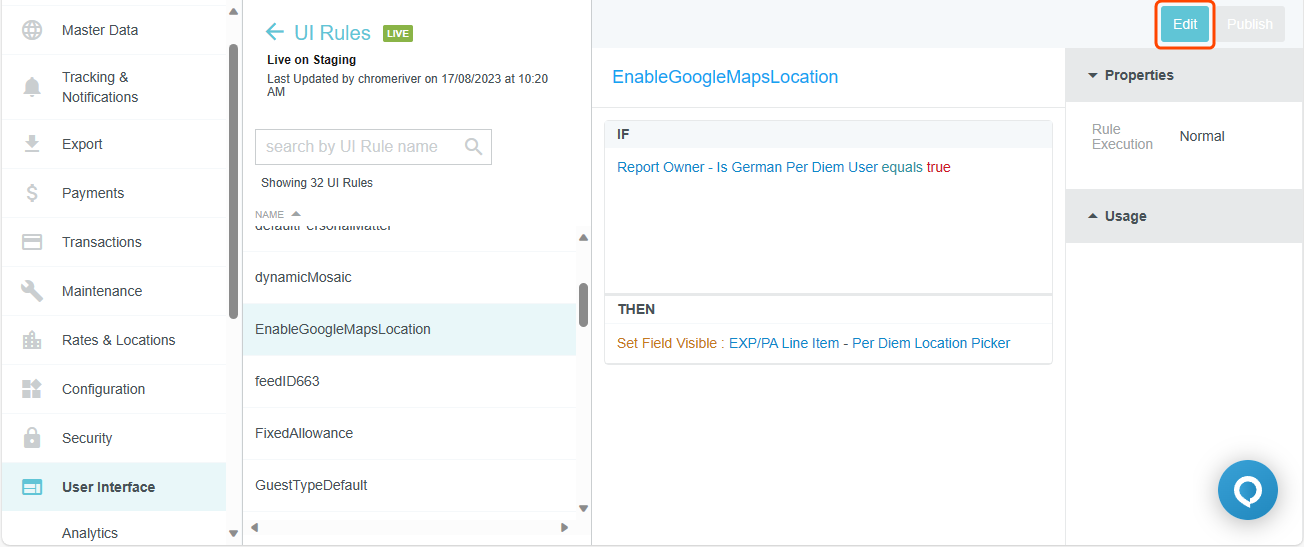Open the Rates & Locations menu
1304x547 pixels.
[118, 340]
